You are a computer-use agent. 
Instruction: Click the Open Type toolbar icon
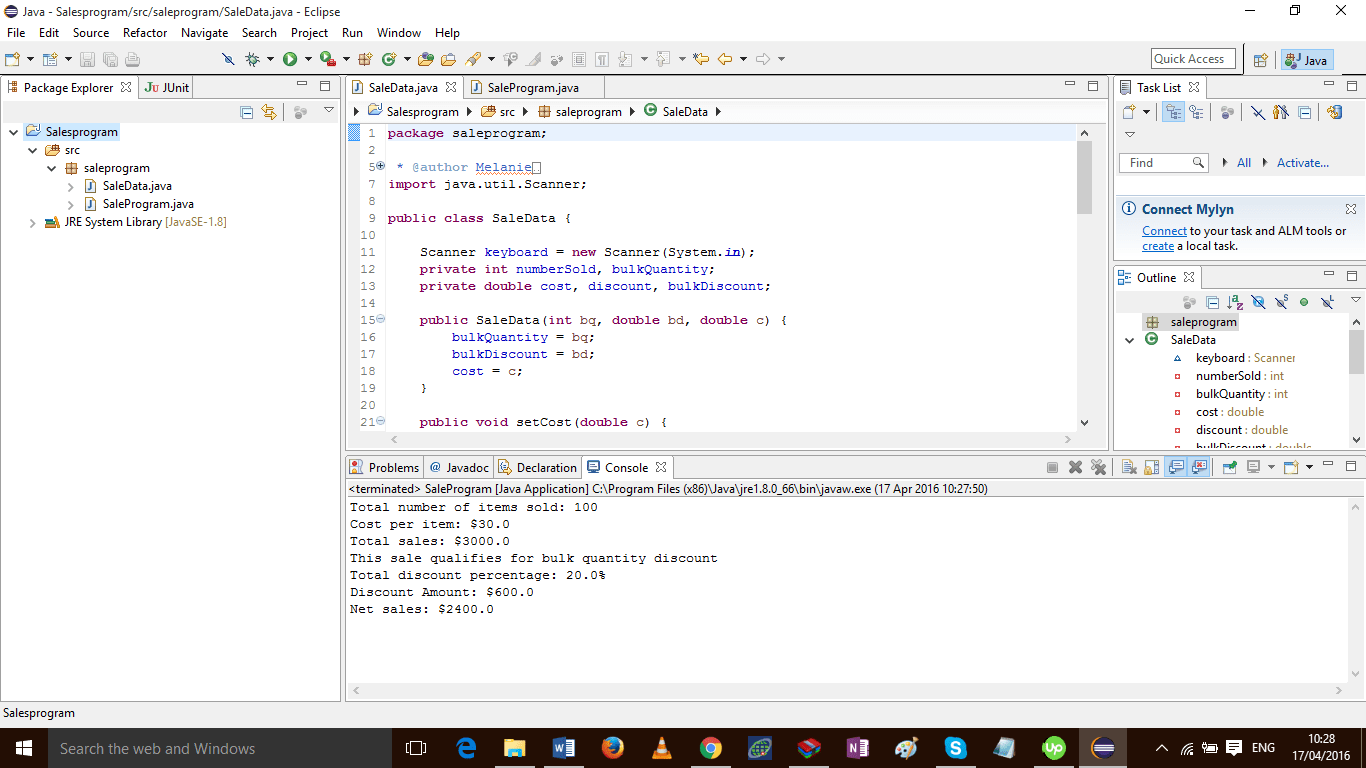click(x=426, y=60)
